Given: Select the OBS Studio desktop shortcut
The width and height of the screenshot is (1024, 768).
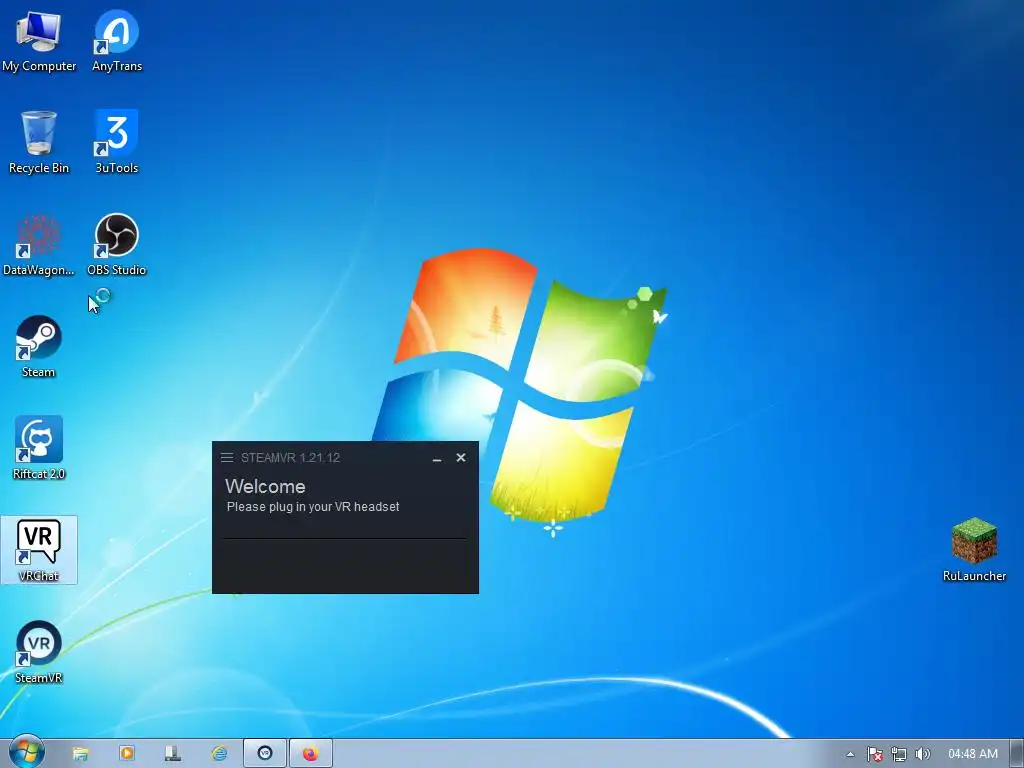Looking at the screenshot, I should point(117,245).
